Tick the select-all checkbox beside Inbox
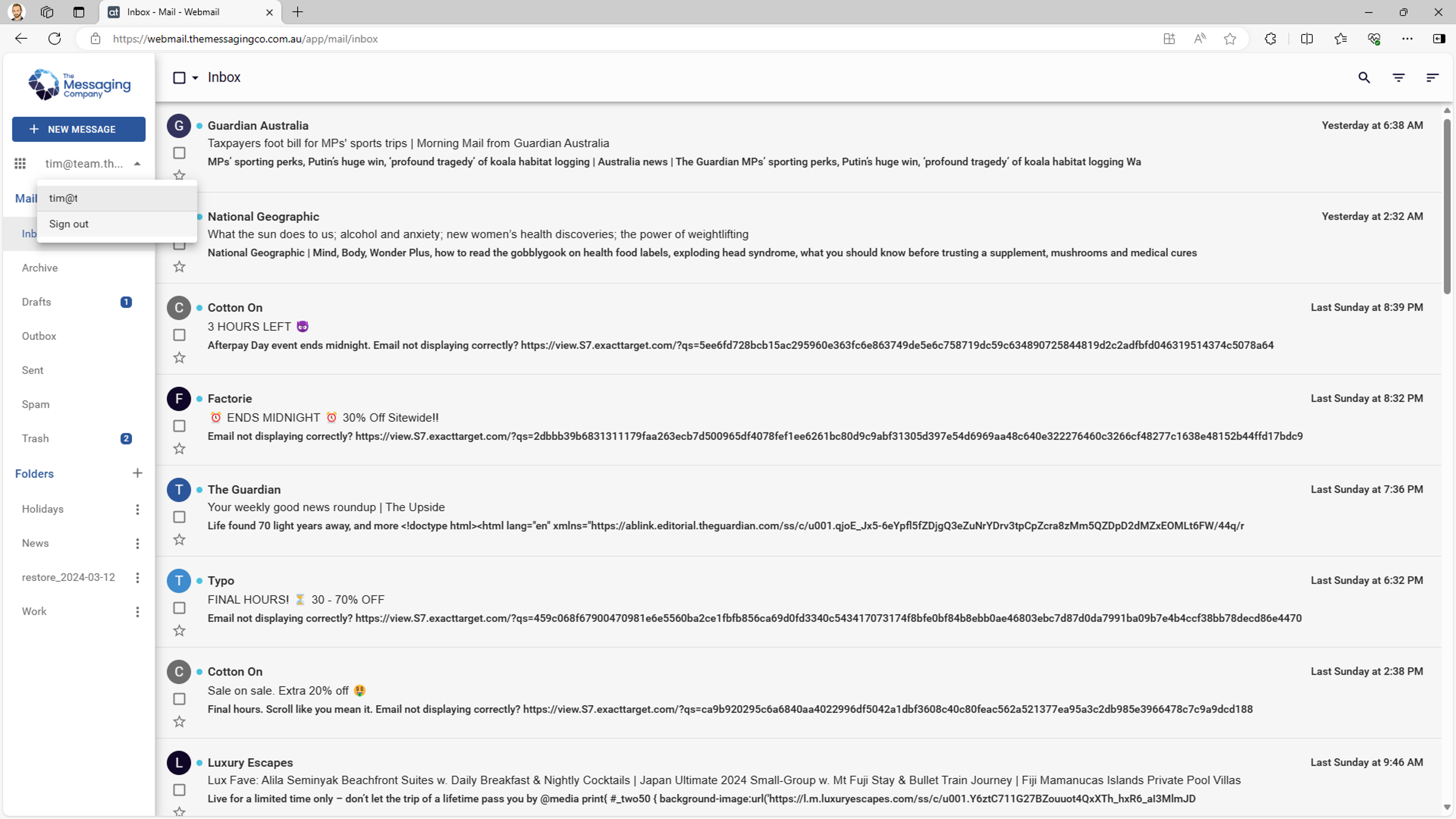 click(179, 77)
